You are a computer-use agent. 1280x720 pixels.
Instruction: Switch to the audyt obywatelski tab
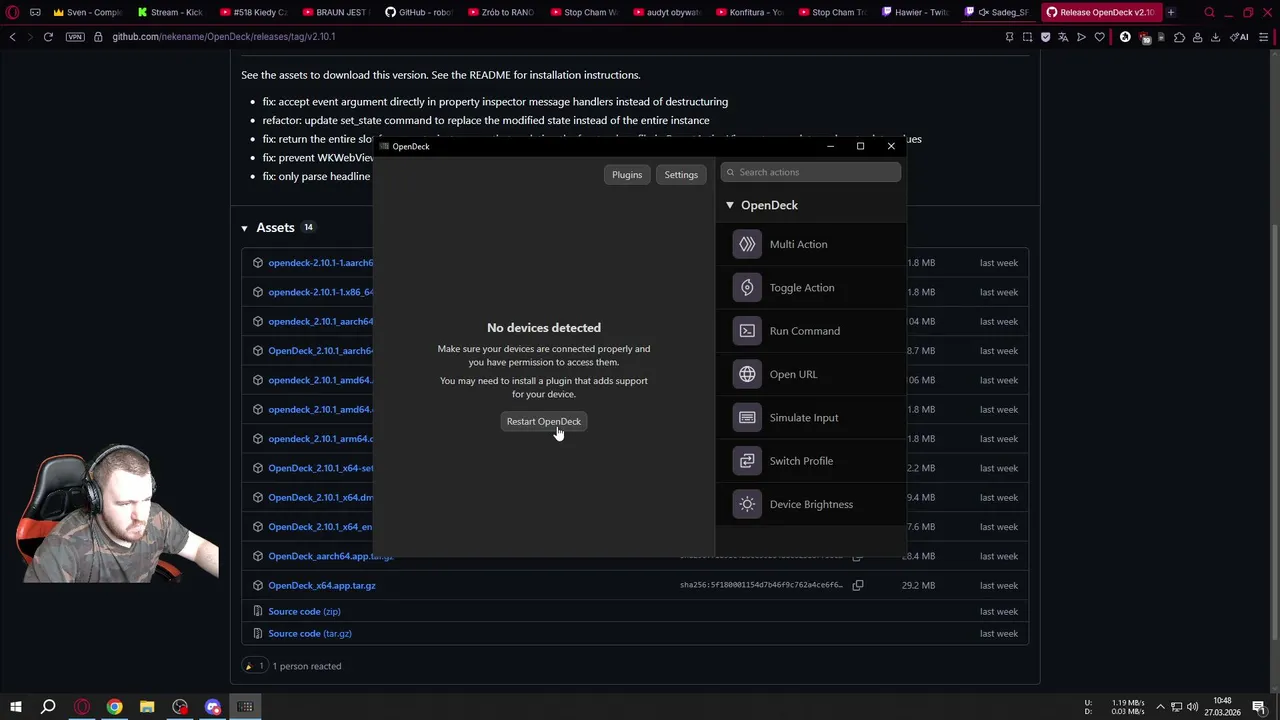pos(667,12)
